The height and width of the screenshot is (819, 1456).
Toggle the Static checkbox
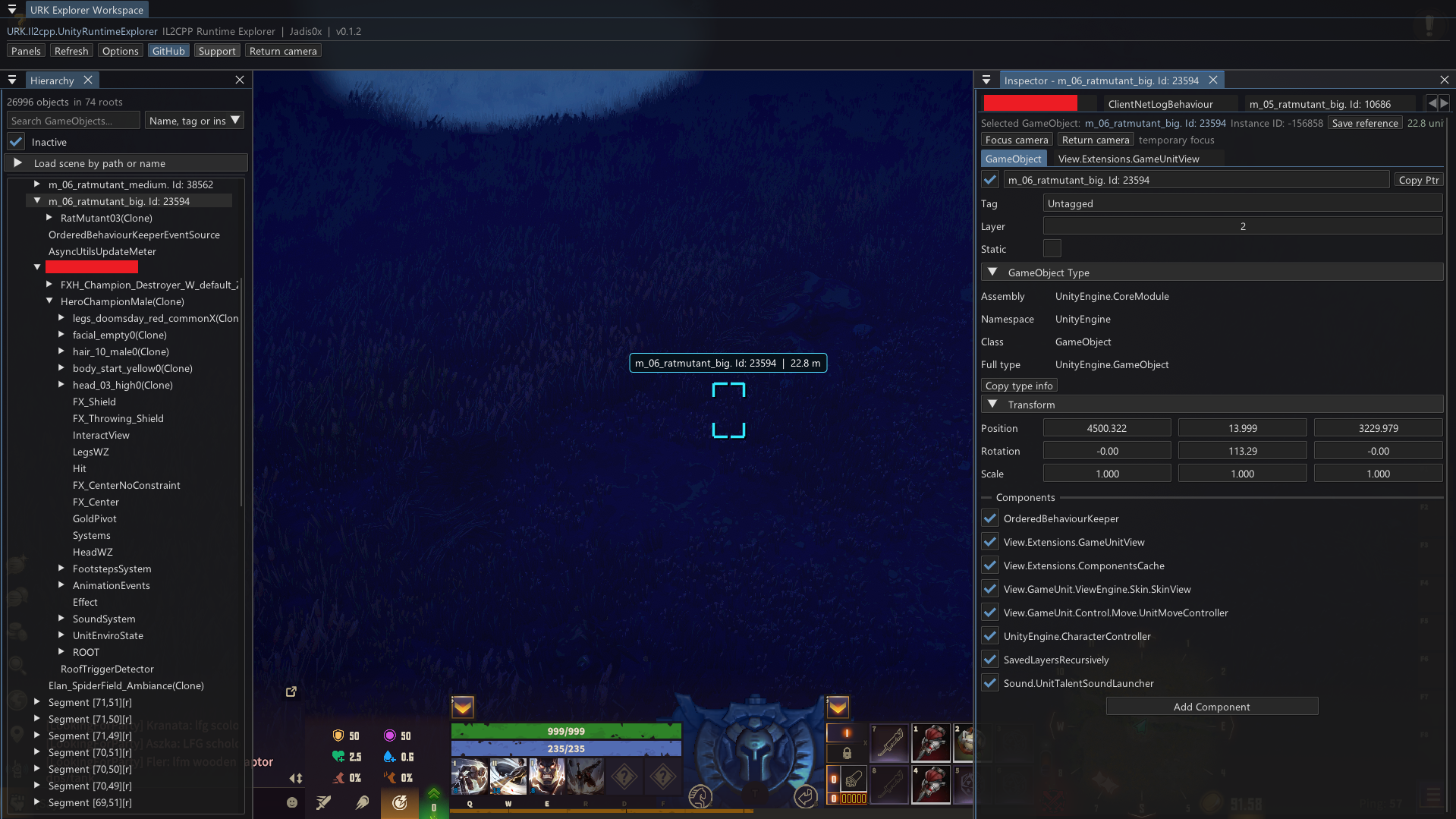[x=1052, y=249]
